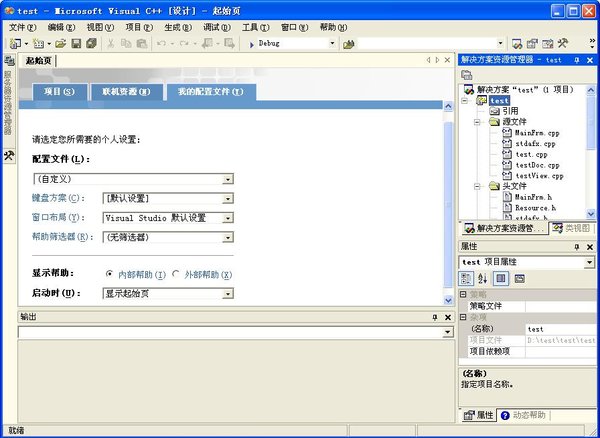Pin the Properties (属性) panel

(577, 247)
